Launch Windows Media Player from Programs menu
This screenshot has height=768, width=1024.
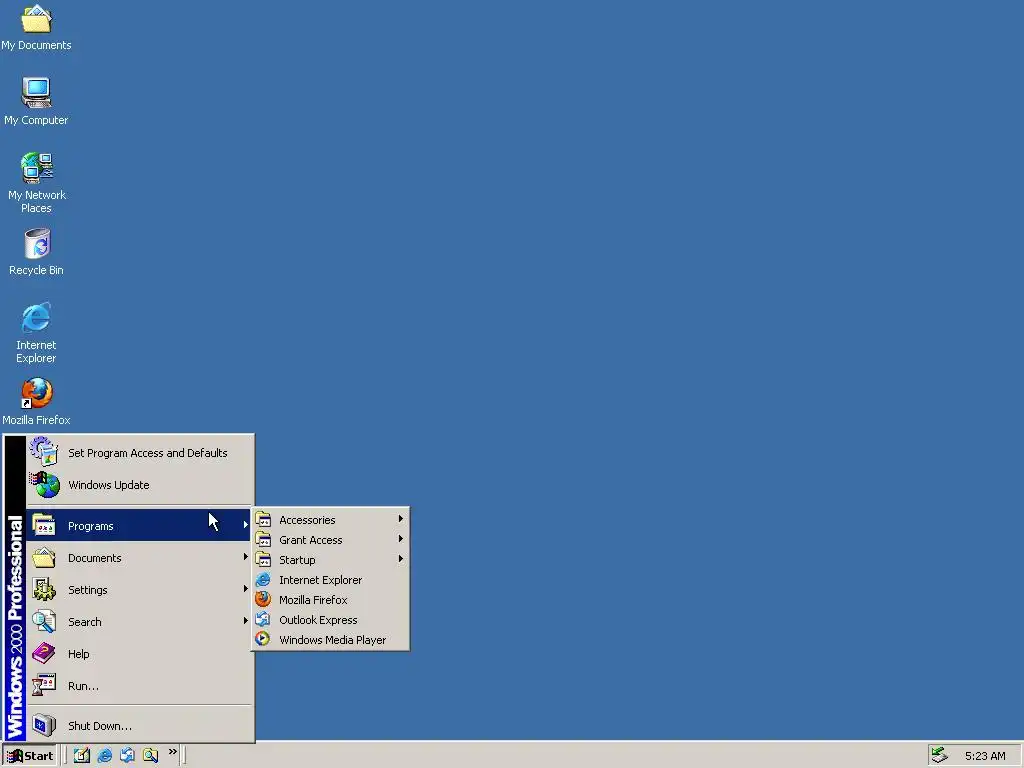click(x=331, y=640)
